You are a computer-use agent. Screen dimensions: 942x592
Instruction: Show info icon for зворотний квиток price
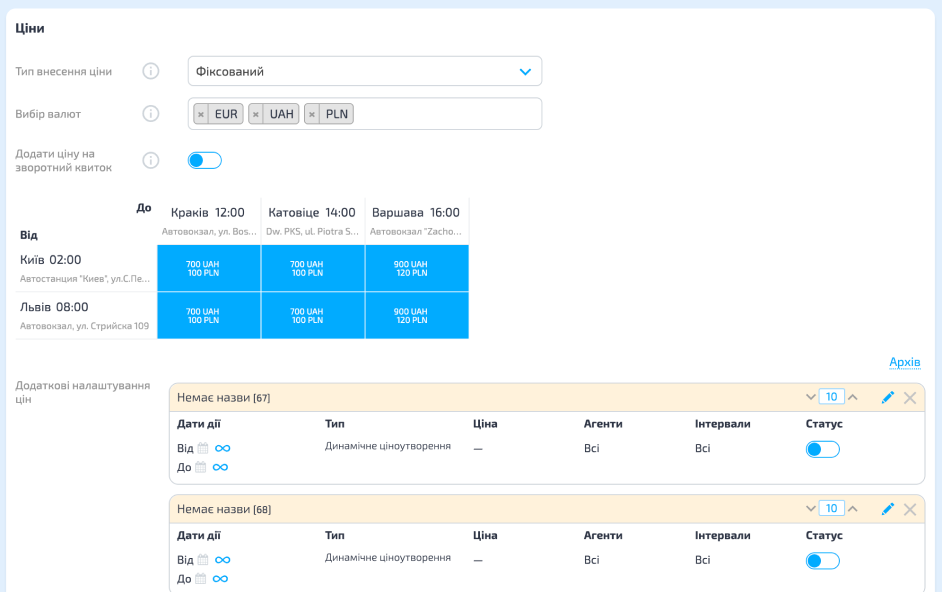tap(151, 160)
